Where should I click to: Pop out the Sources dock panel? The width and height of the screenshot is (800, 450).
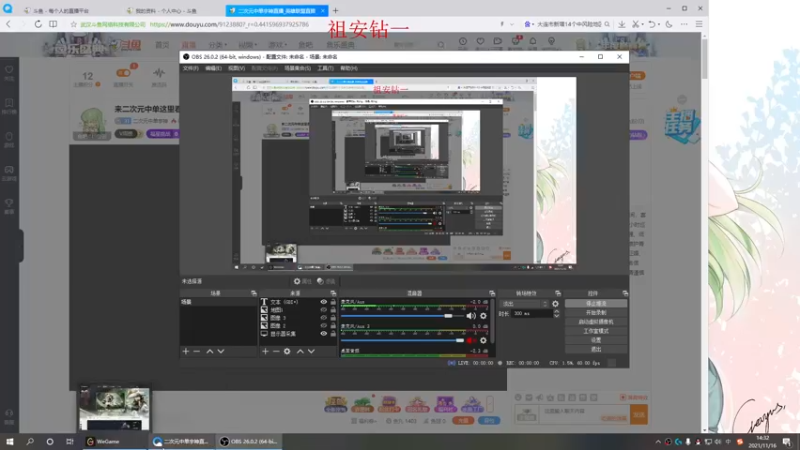pos(333,293)
